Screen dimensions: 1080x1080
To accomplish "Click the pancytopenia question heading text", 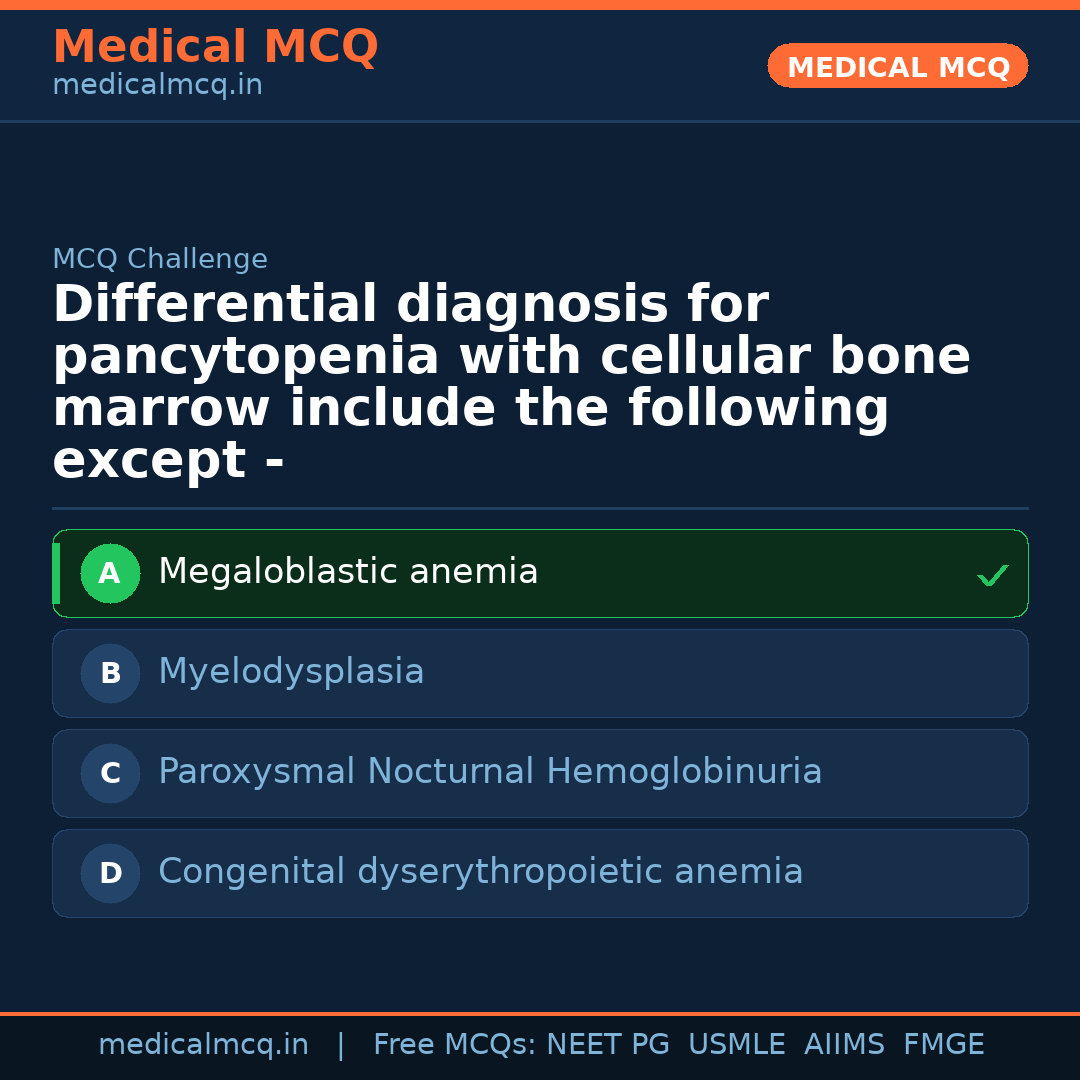I will 511,382.
